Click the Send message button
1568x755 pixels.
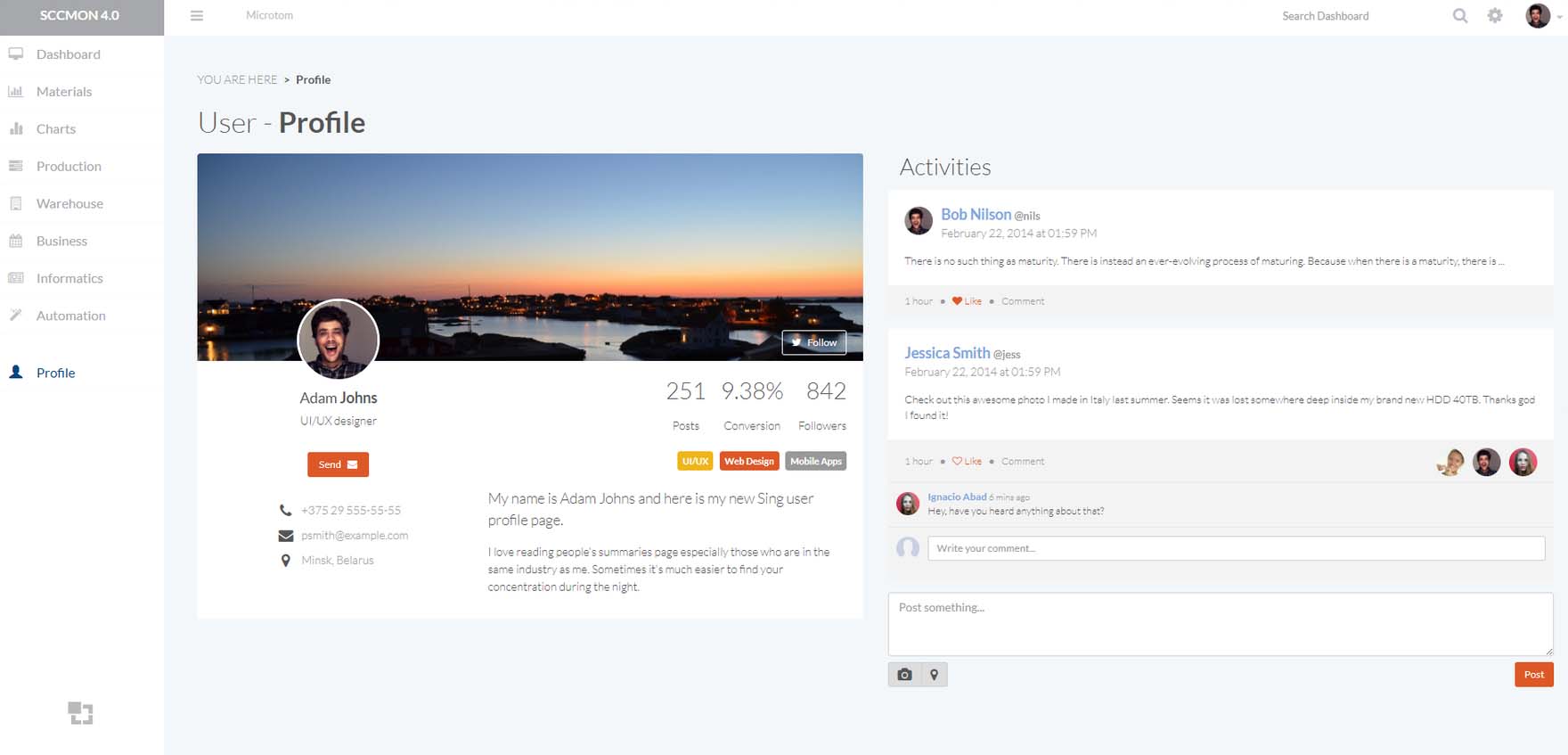click(338, 464)
